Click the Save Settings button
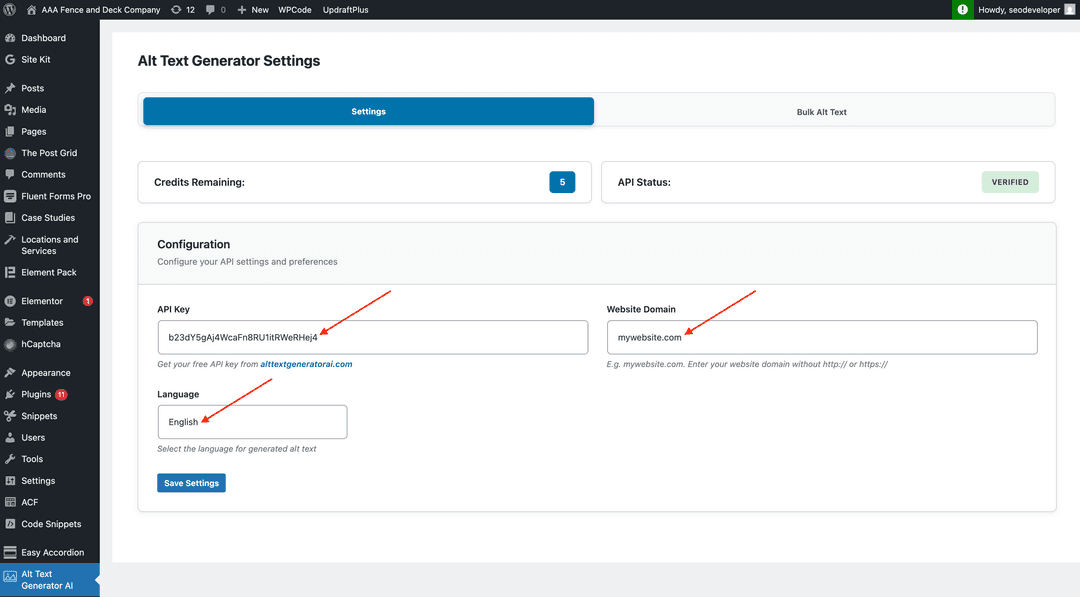Image resolution: width=1080 pixels, height=597 pixels. click(x=191, y=483)
